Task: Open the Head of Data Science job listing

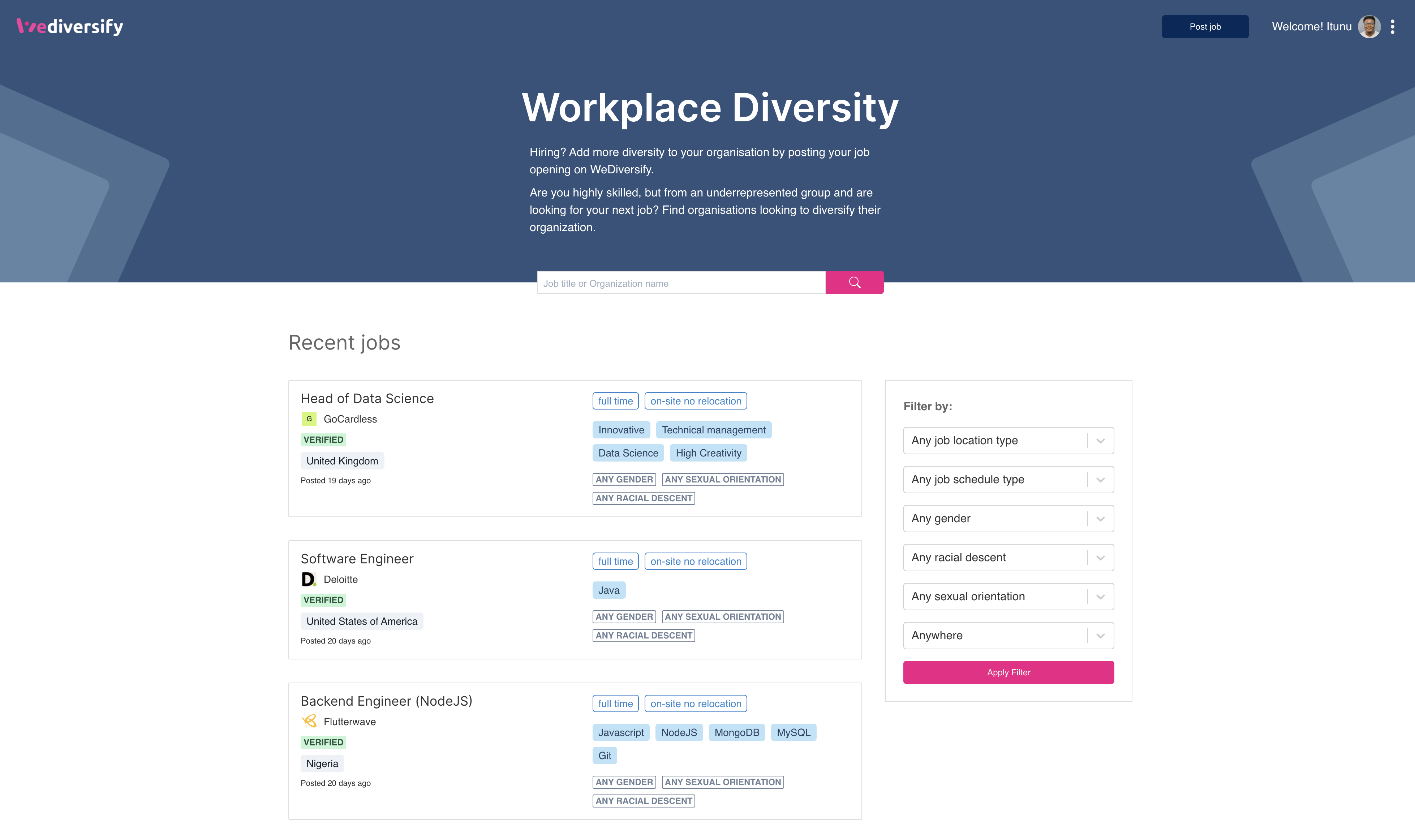Action: point(367,398)
